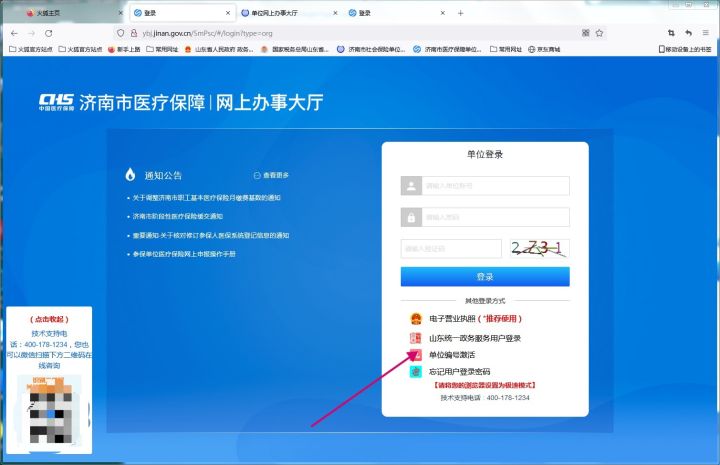The width and height of the screenshot is (720, 465).
Task: Open the 济南市社会保险单位 bookmark
Action: pos(371,49)
